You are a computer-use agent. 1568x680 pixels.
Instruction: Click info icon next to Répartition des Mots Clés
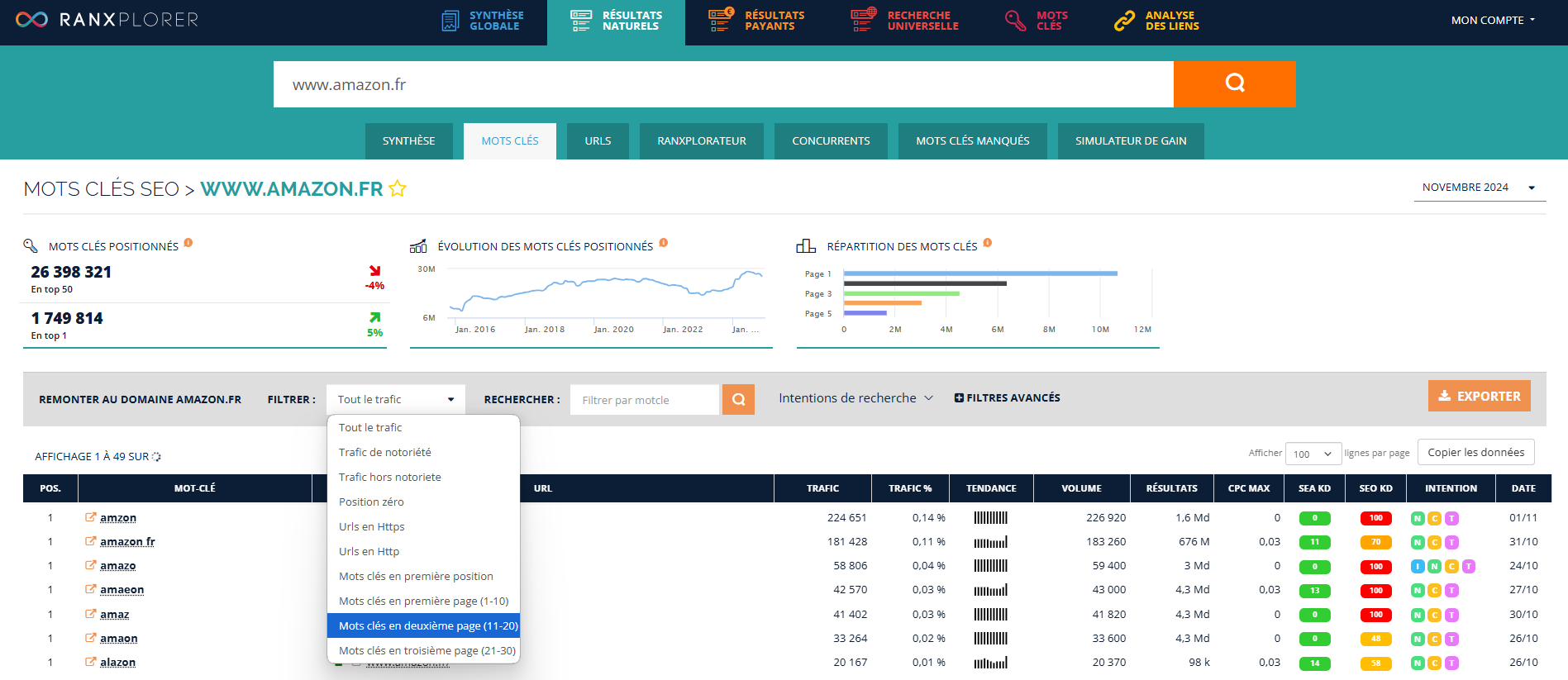[987, 243]
